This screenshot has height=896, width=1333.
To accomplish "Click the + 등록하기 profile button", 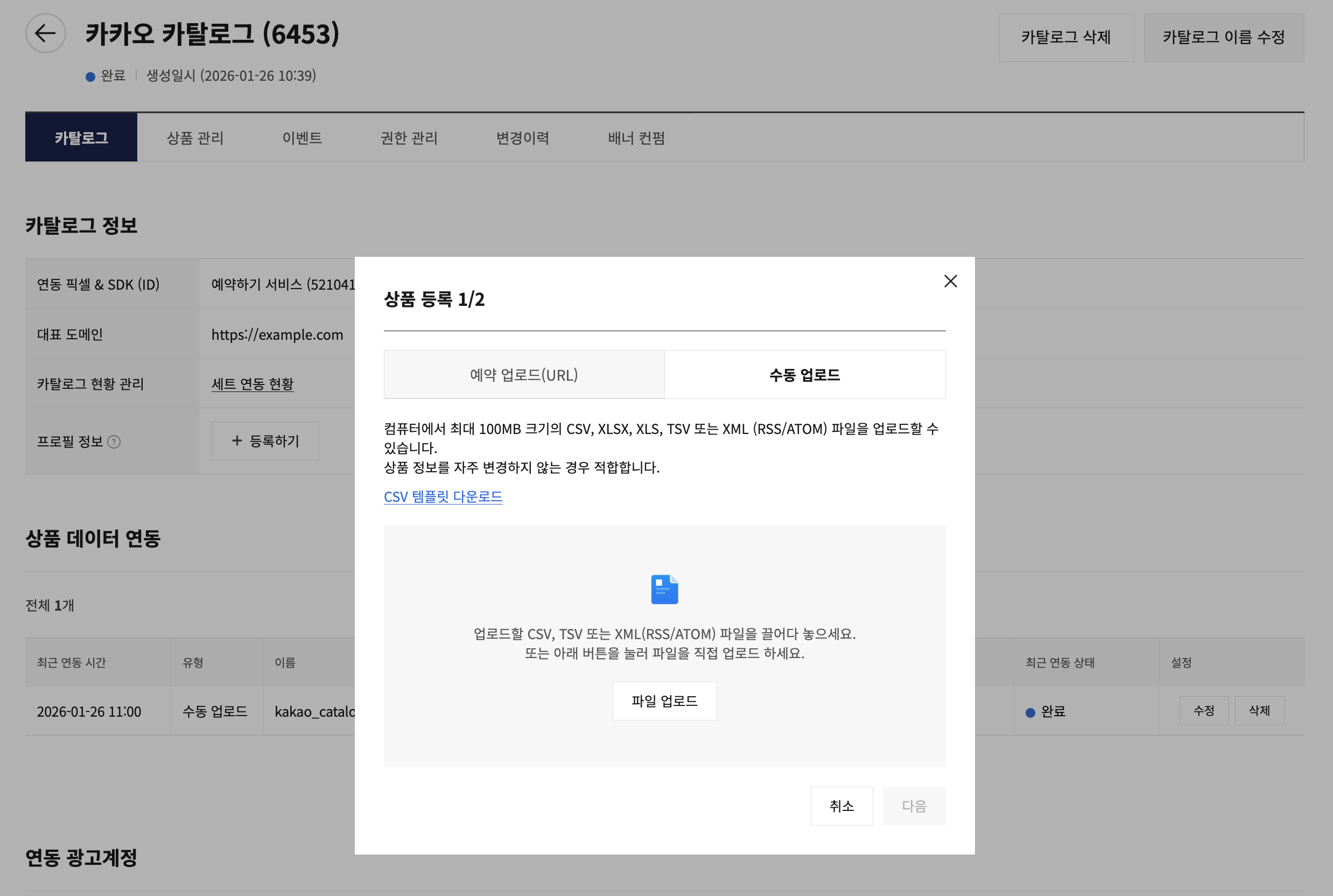I will point(265,441).
